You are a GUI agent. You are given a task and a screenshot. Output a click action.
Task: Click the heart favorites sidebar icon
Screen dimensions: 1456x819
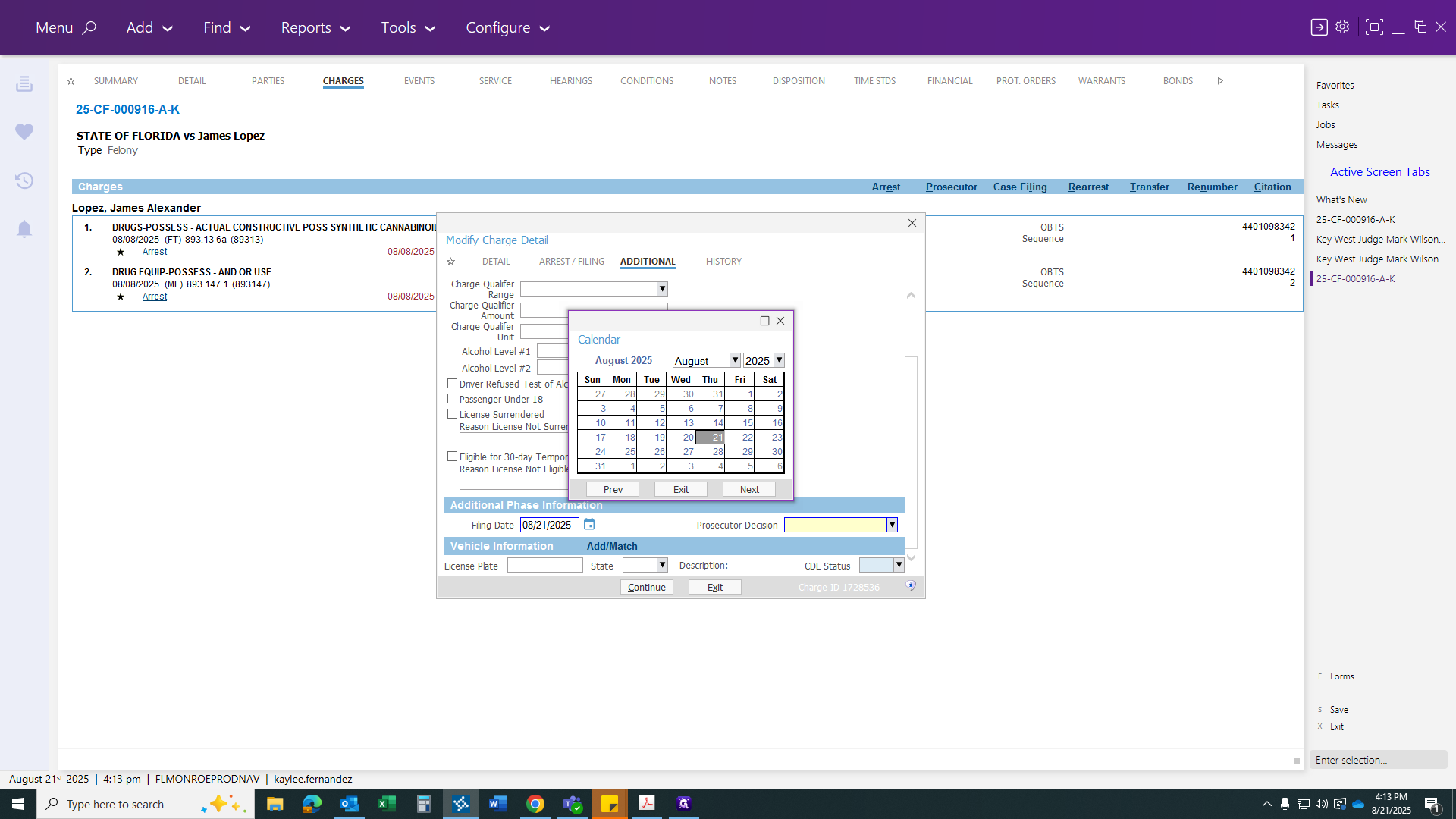click(x=24, y=132)
